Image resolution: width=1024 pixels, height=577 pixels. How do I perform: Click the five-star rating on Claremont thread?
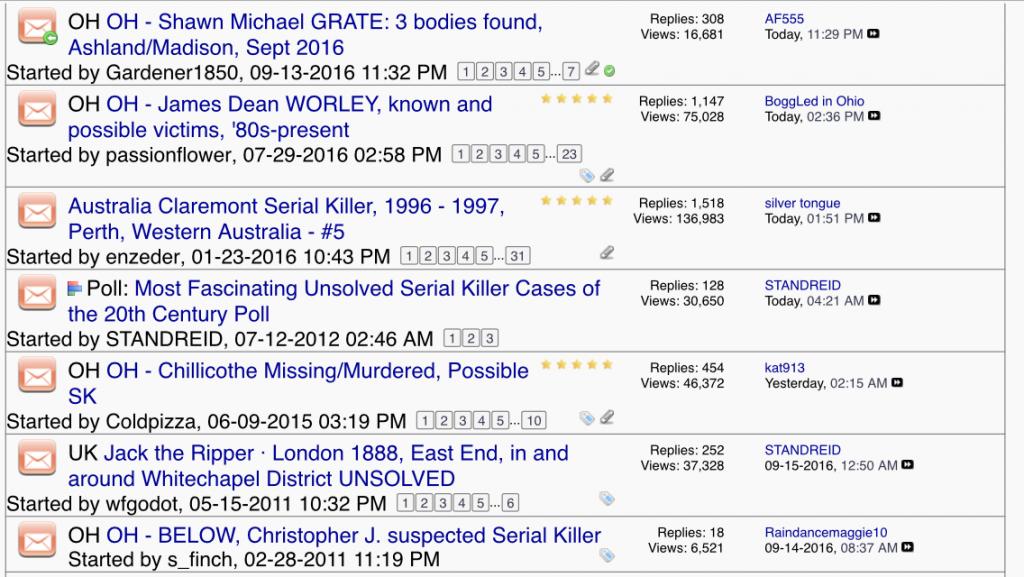pyautogui.click(x=576, y=201)
